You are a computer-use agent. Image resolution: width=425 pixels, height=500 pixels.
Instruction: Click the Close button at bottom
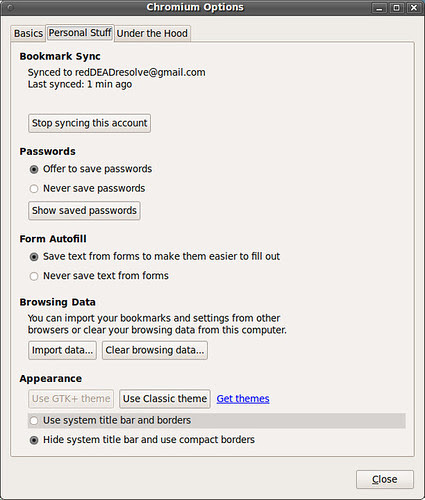(x=385, y=479)
